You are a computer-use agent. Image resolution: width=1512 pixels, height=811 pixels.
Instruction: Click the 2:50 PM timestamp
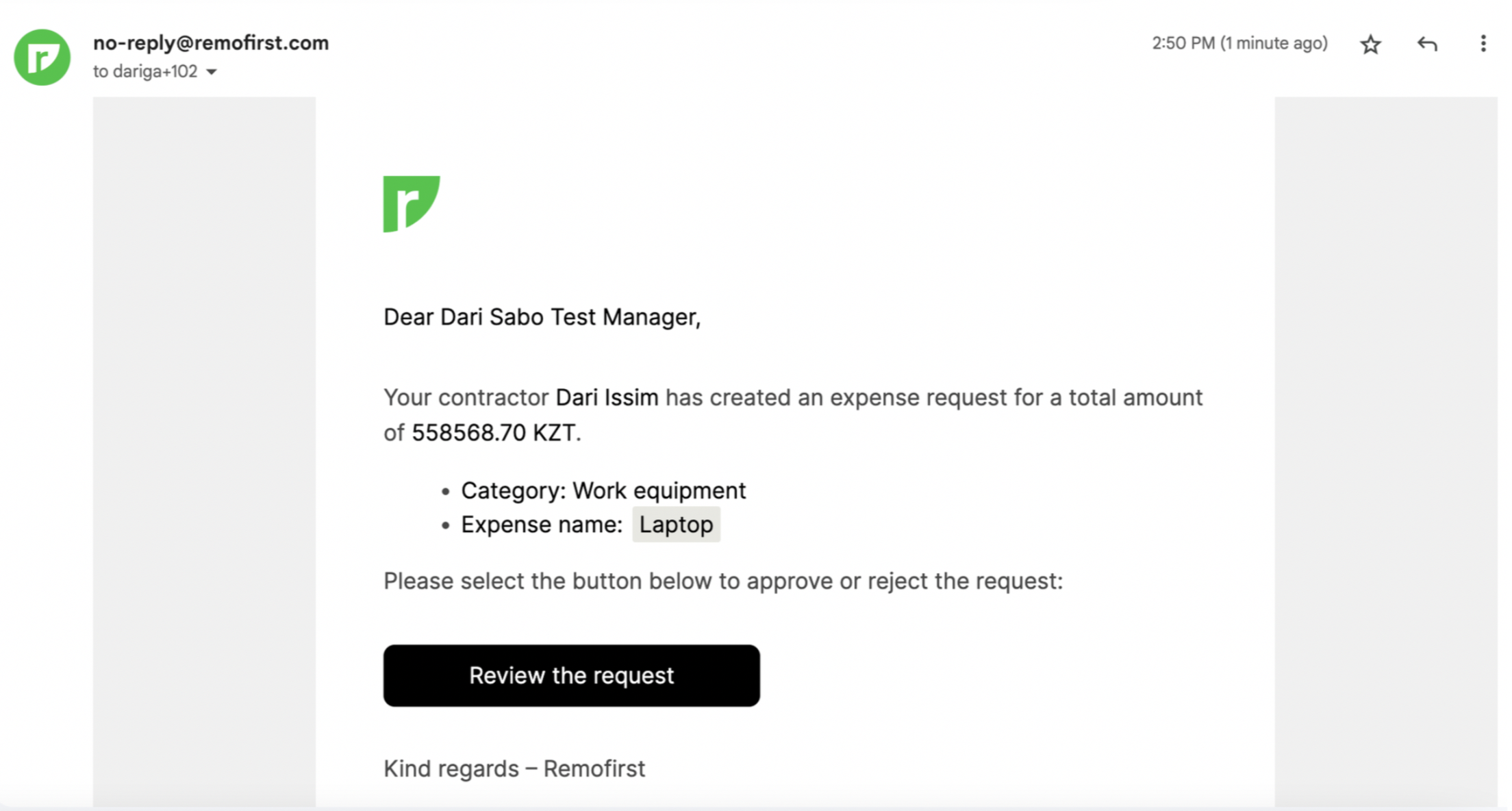[x=1239, y=43]
